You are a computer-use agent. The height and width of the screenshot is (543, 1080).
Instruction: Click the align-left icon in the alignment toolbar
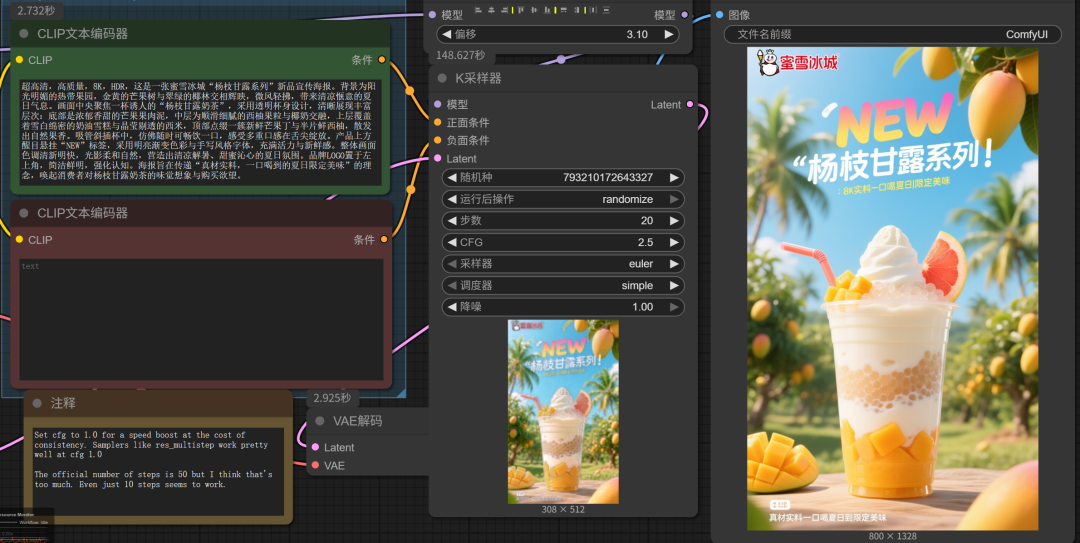tap(478, 10)
